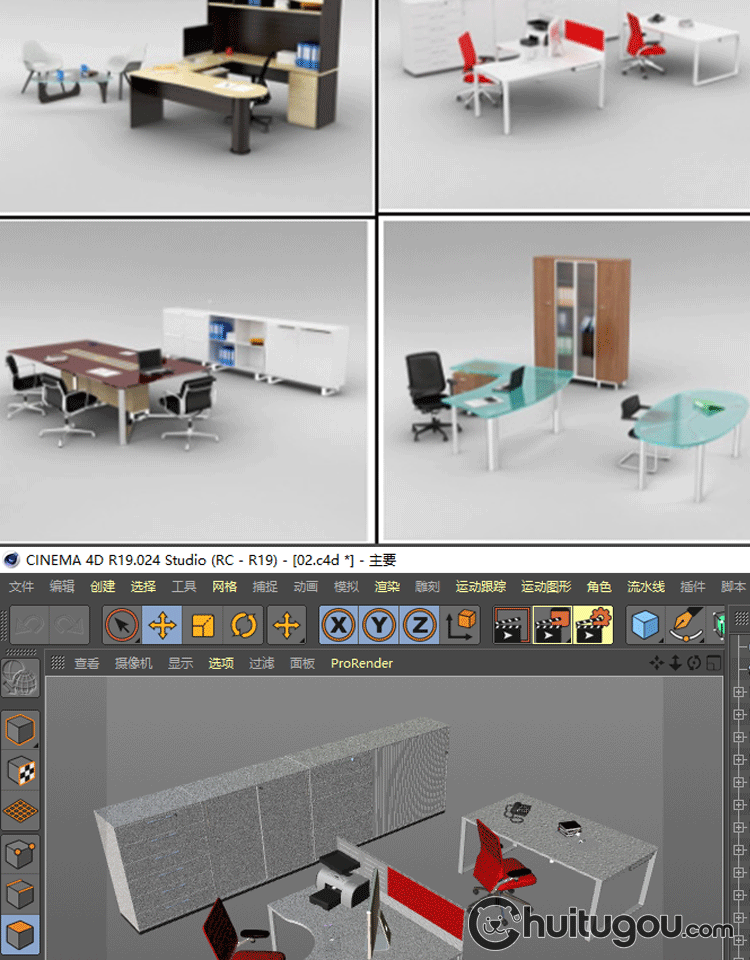Select the Scale tool

(203, 626)
